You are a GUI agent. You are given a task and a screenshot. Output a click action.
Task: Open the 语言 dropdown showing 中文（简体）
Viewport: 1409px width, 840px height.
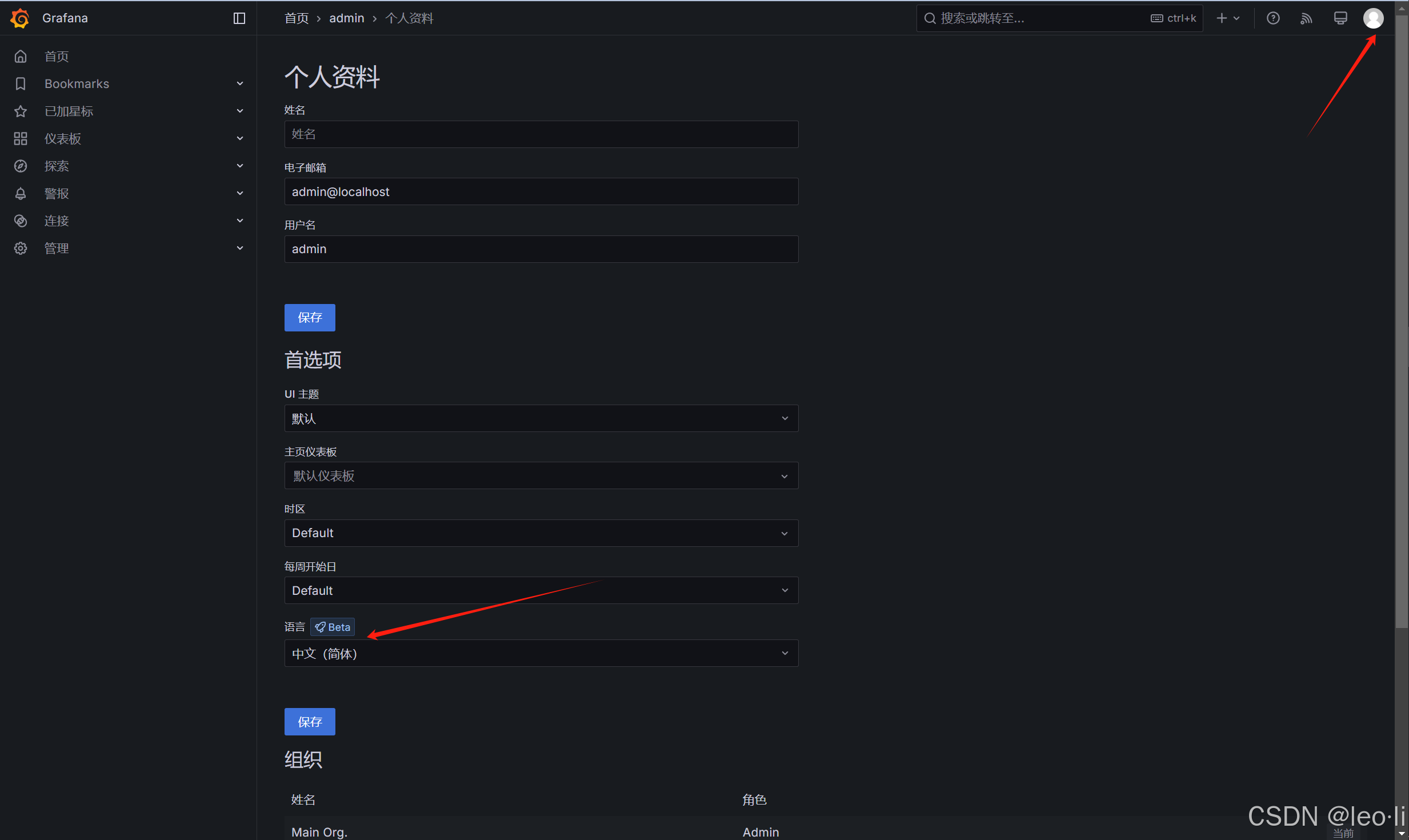coord(541,653)
